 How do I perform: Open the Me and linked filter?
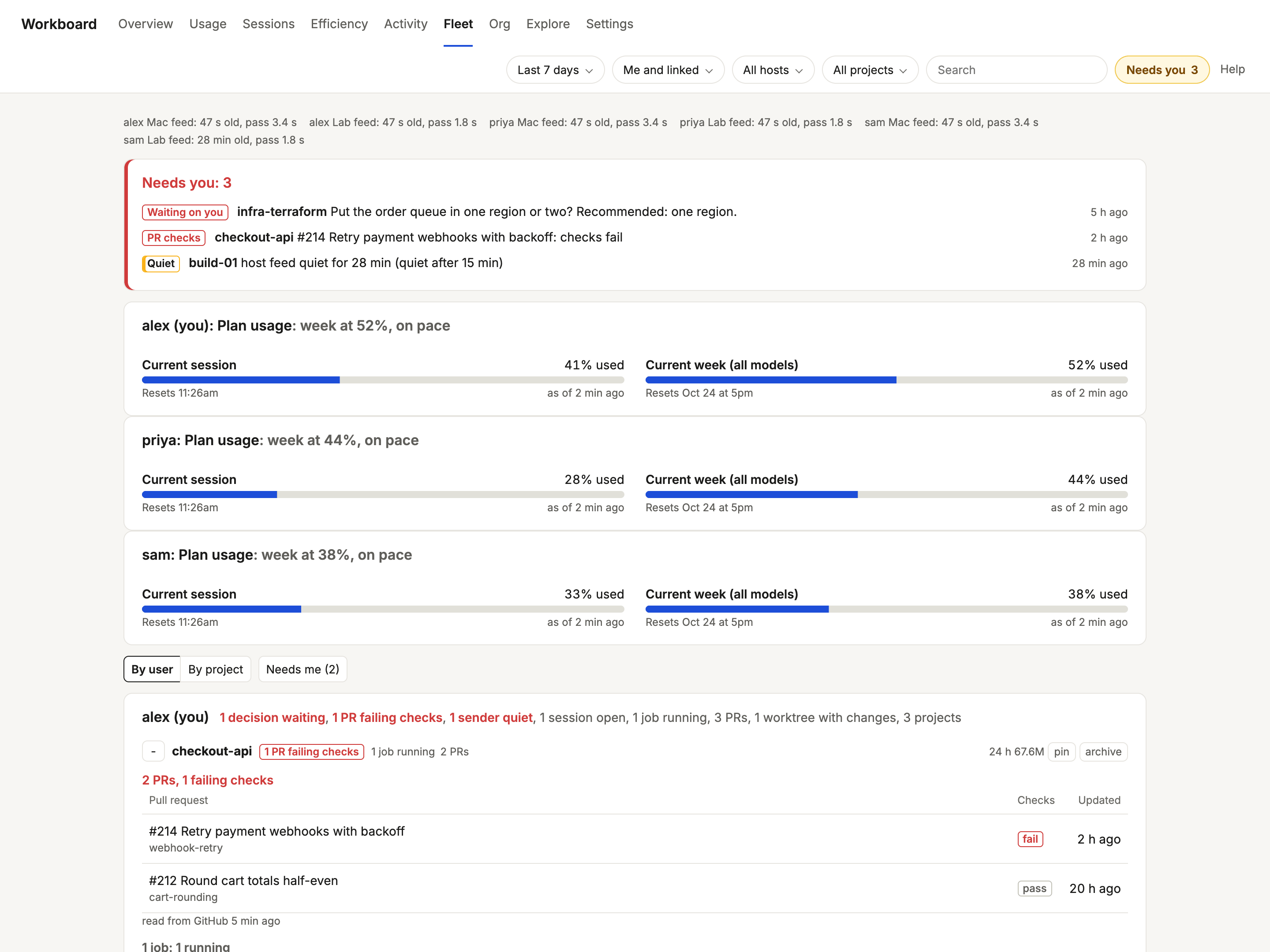(x=668, y=70)
